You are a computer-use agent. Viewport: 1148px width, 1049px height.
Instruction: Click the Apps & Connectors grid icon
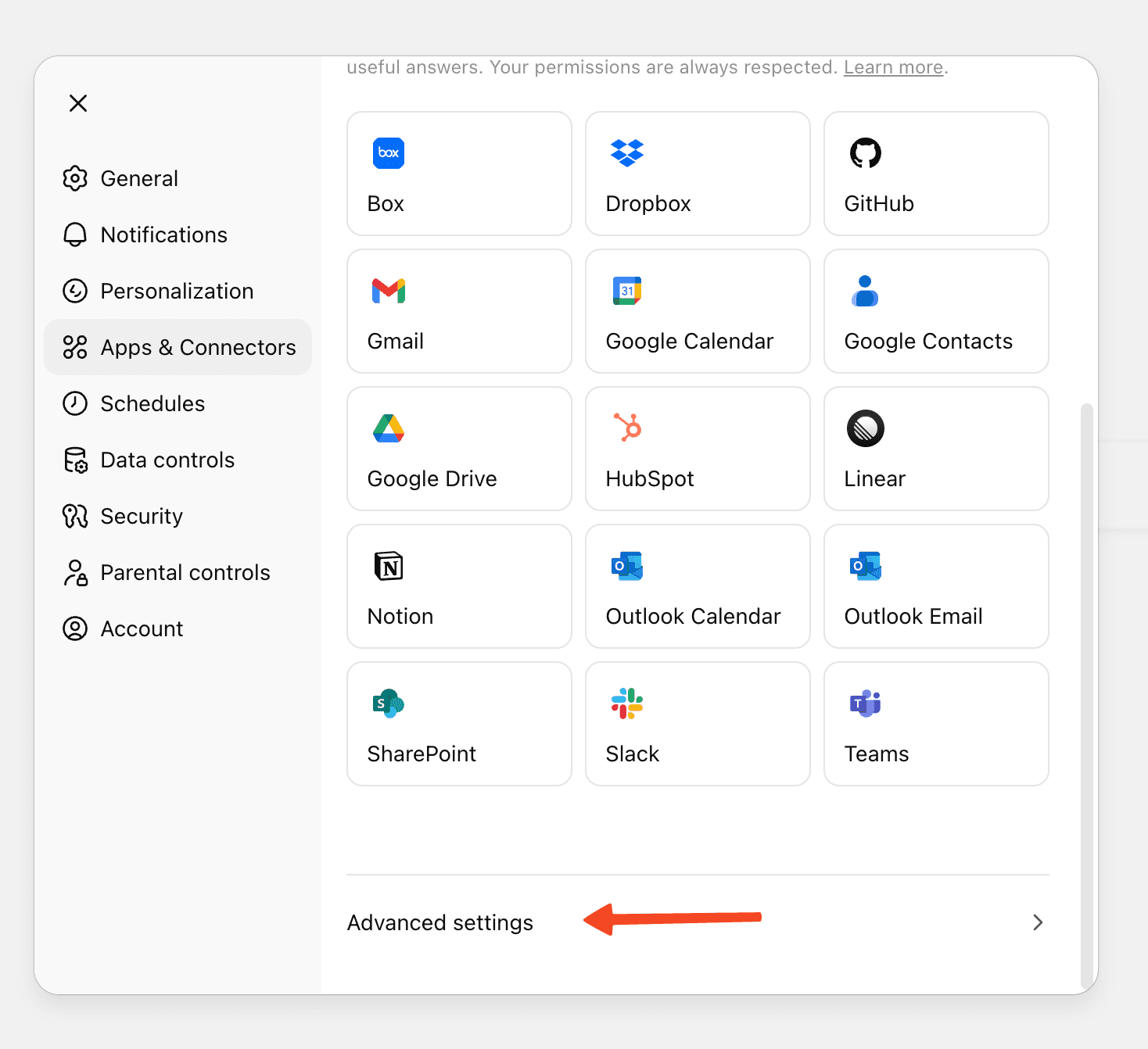pyautogui.click(x=75, y=347)
